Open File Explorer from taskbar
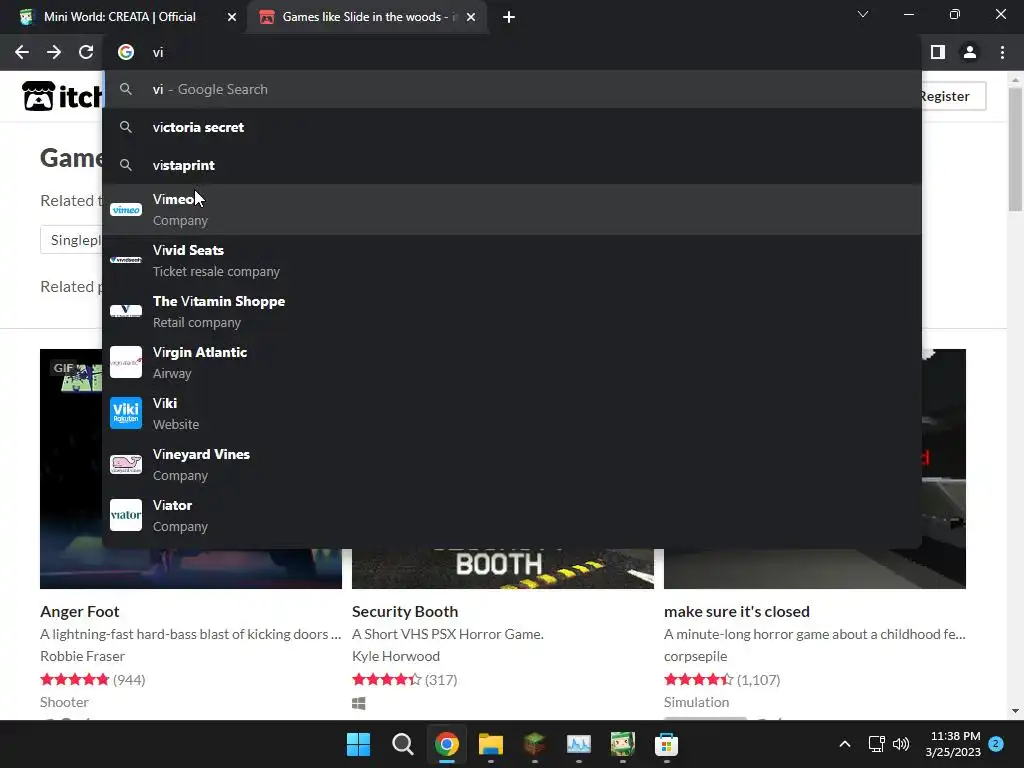This screenshot has height=768, width=1024. coord(490,744)
